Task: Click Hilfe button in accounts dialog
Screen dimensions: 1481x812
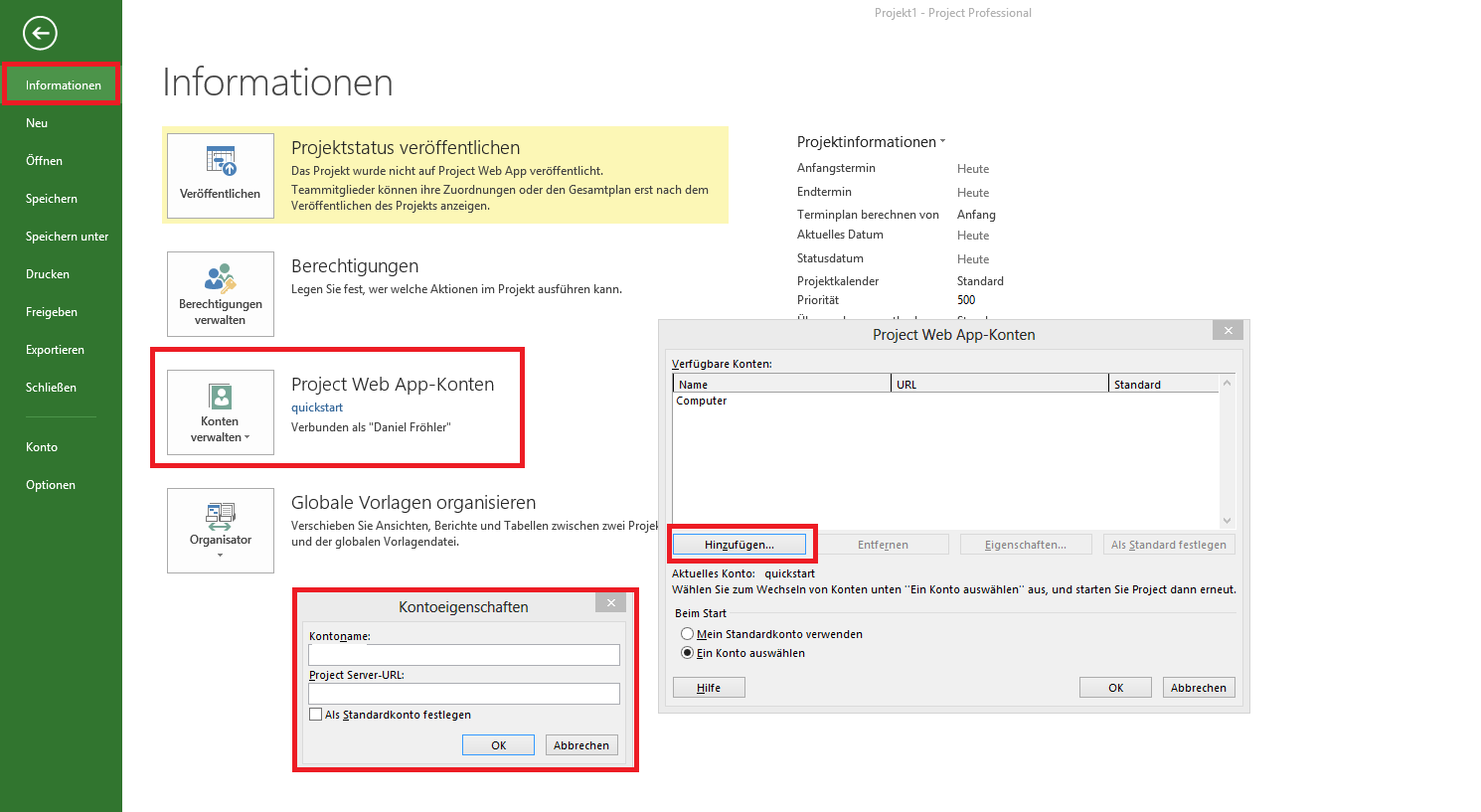Action: (709, 688)
